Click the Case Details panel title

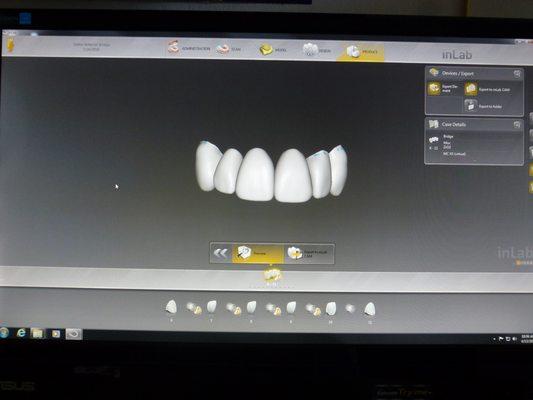pyautogui.click(x=453, y=124)
